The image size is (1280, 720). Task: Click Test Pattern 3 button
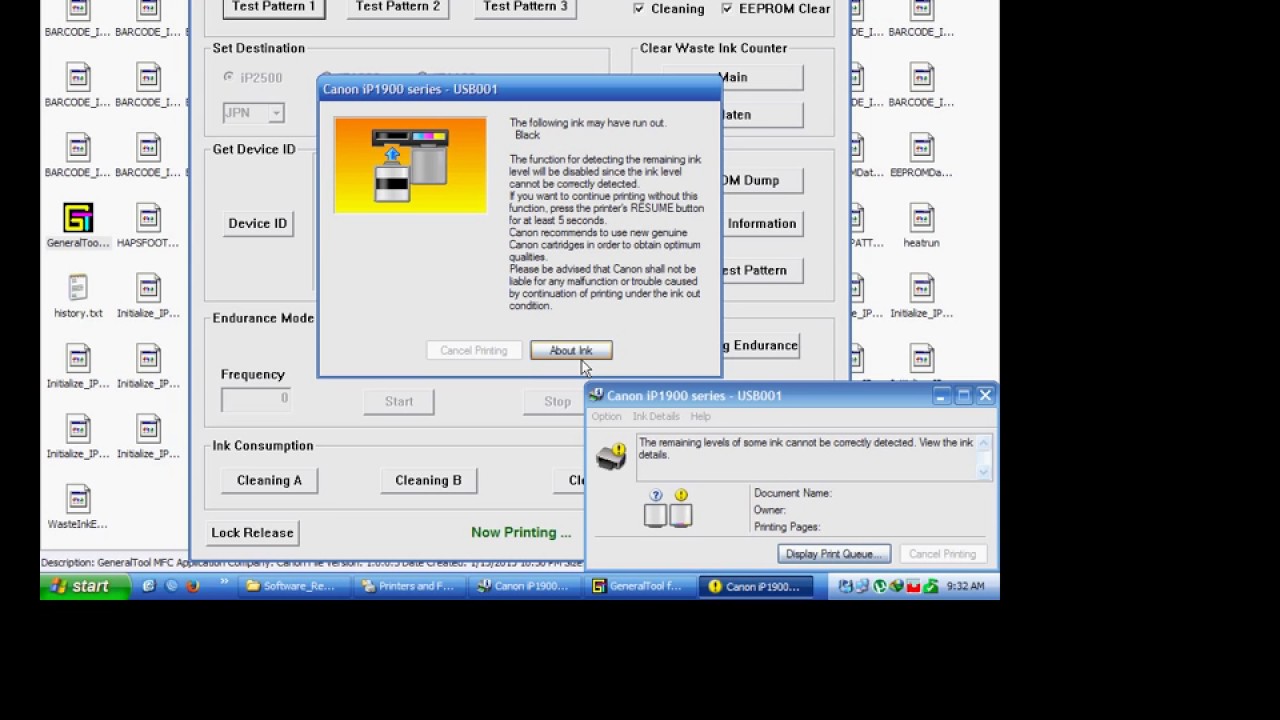pos(525,7)
